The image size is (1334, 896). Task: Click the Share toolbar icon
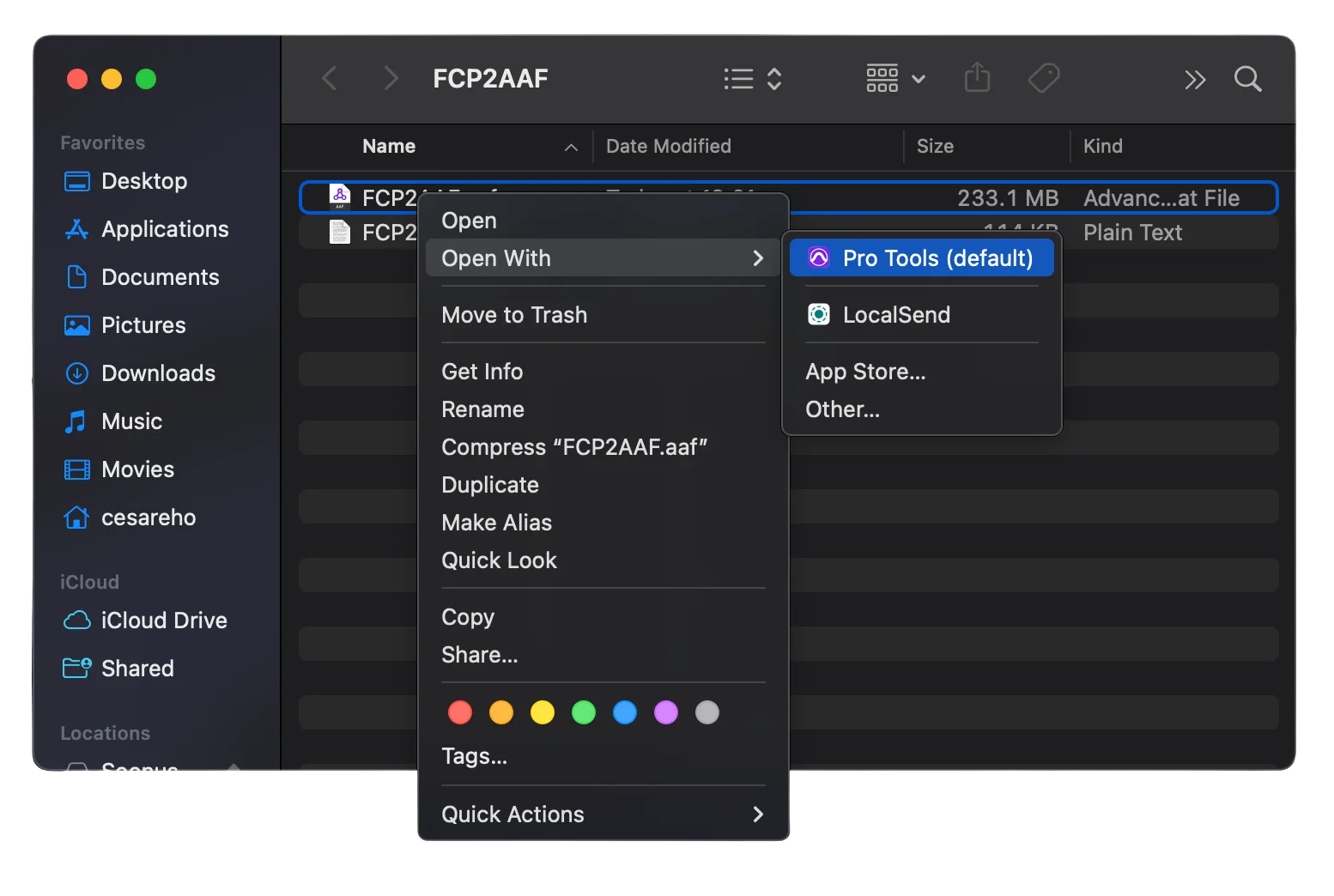977,77
